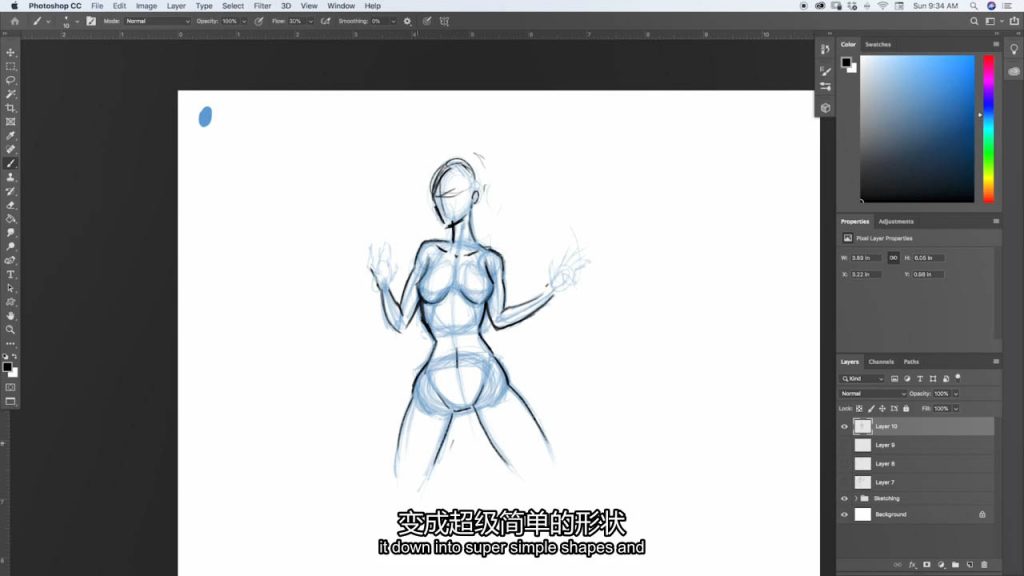Hide Layer 10 visibility eye

(x=844, y=426)
